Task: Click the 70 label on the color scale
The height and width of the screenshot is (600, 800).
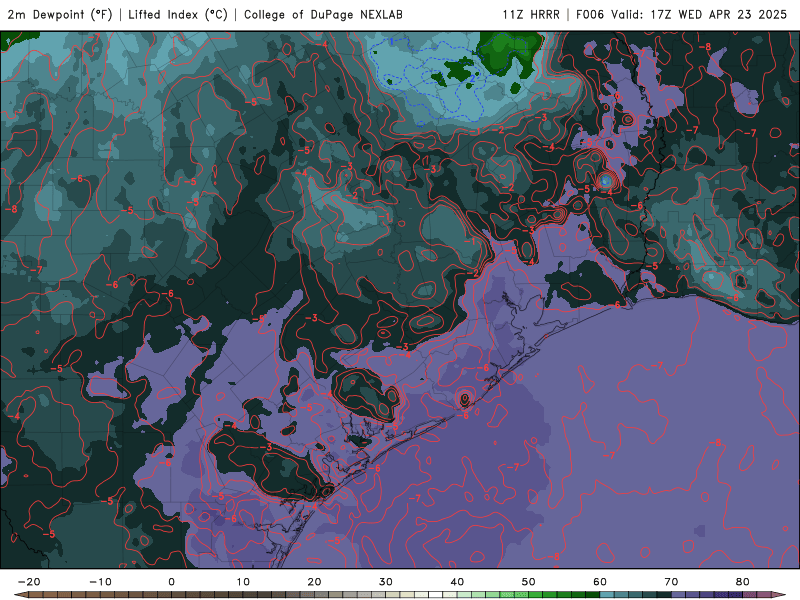Action: 671,582
